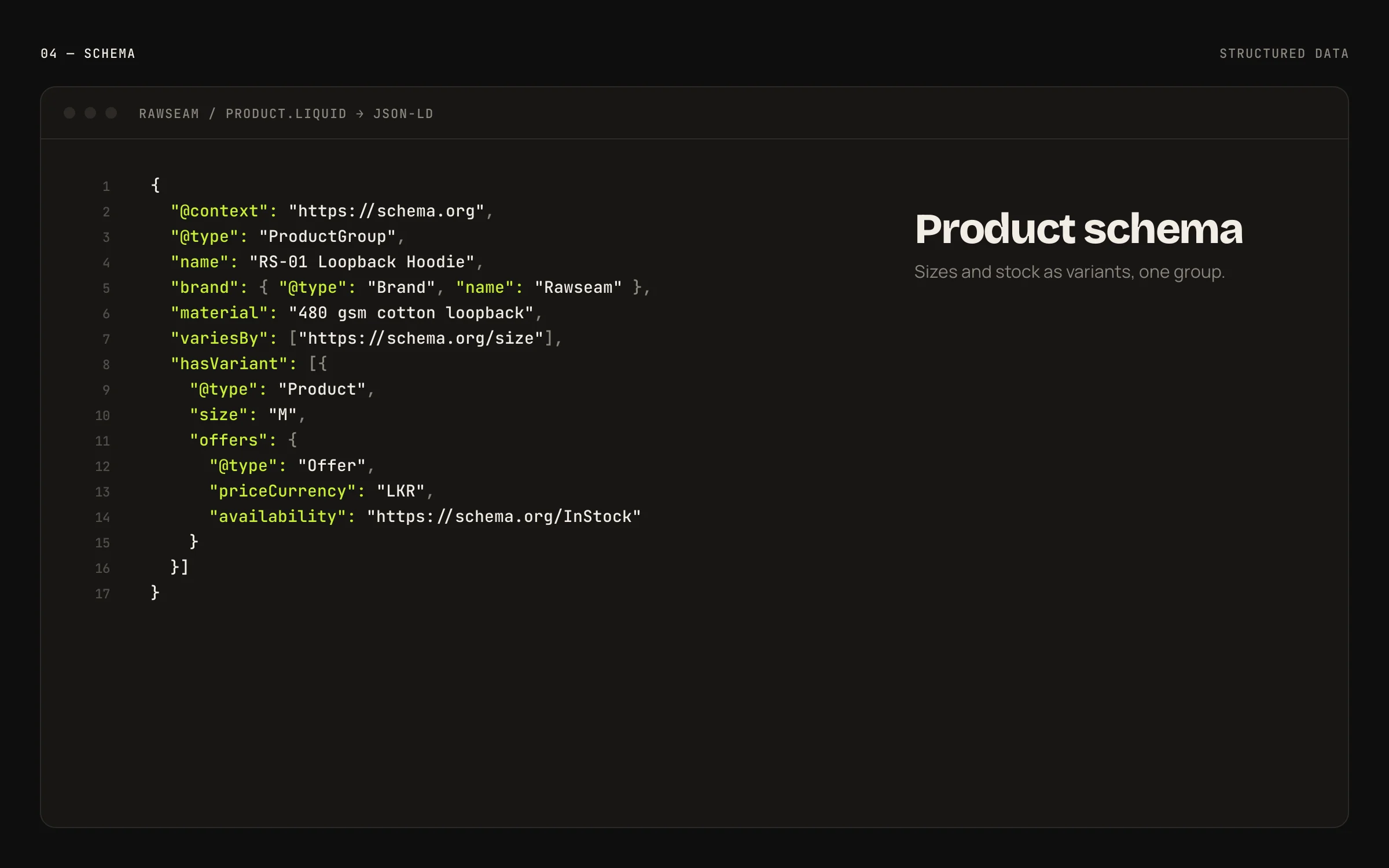Click line number 8 in gutter
The width and height of the screenshot is (1389, 868).
tap(106, 365)
